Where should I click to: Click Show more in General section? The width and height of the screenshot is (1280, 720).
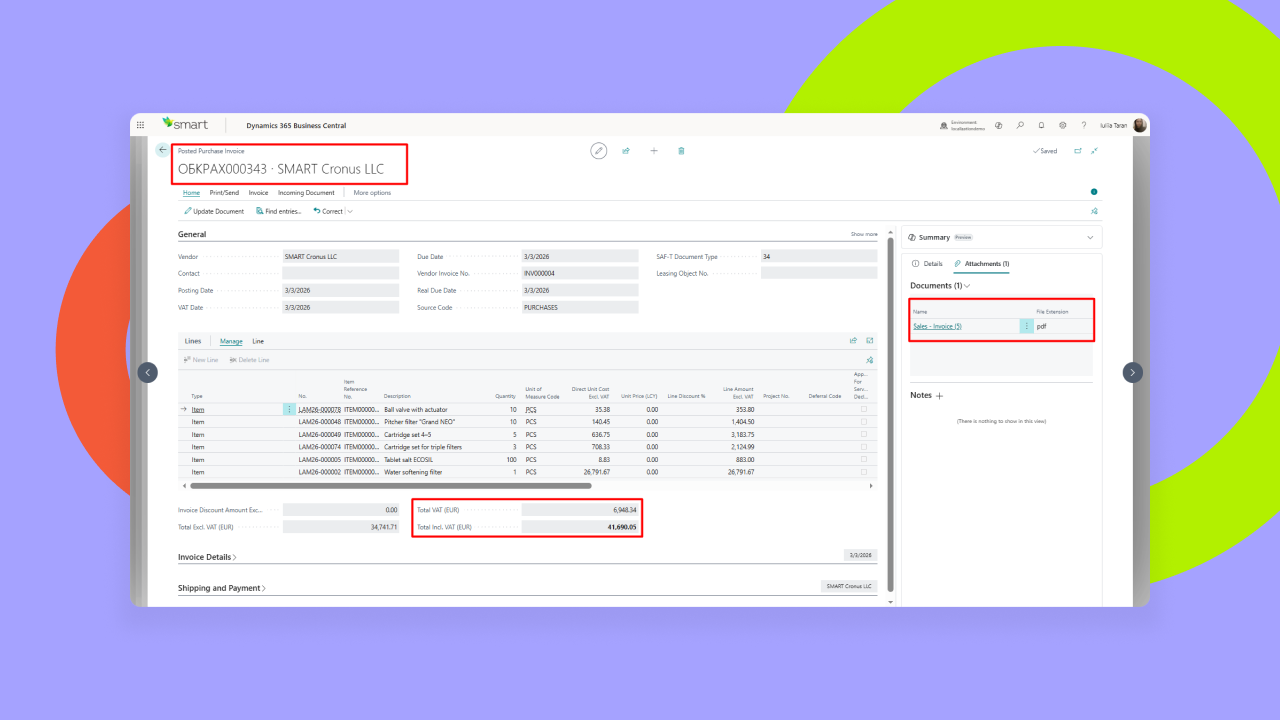[864, 234]
